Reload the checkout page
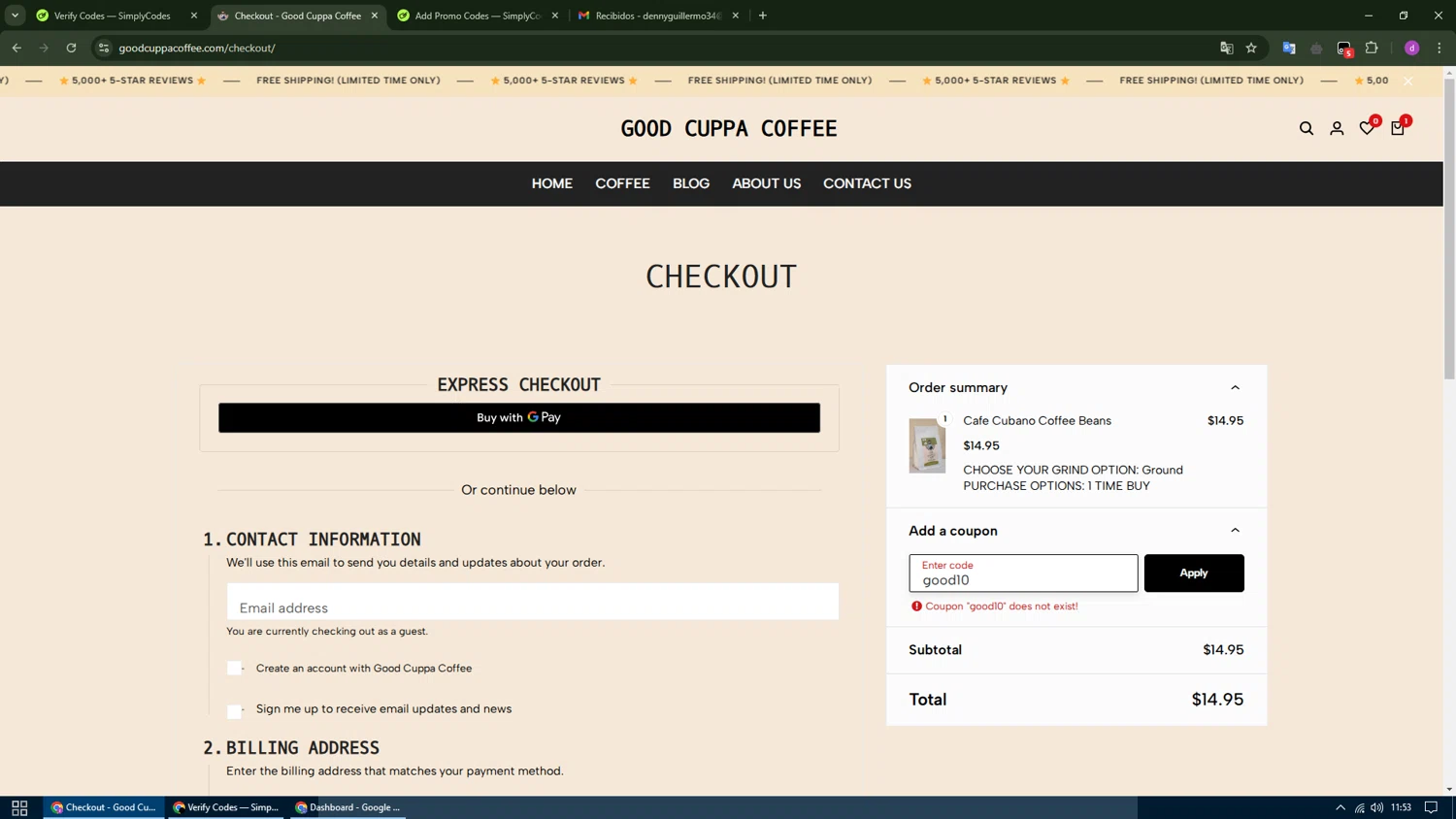Screen dimensions: 1456x819 tap(71, 48)
